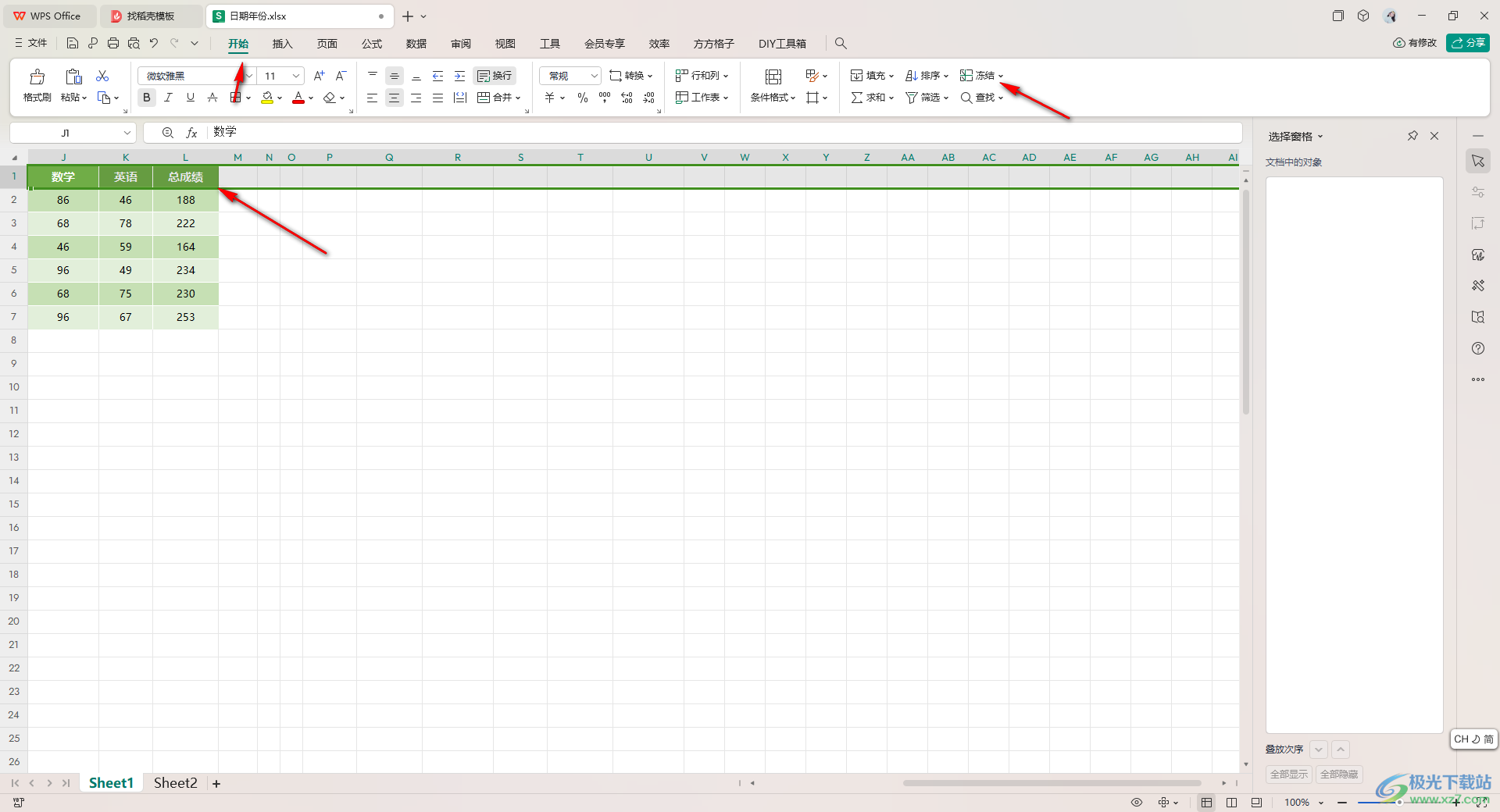Click the Format Painter (格式刷) icon
This screenshot has width=1500, height=812.
pos(37,77)
